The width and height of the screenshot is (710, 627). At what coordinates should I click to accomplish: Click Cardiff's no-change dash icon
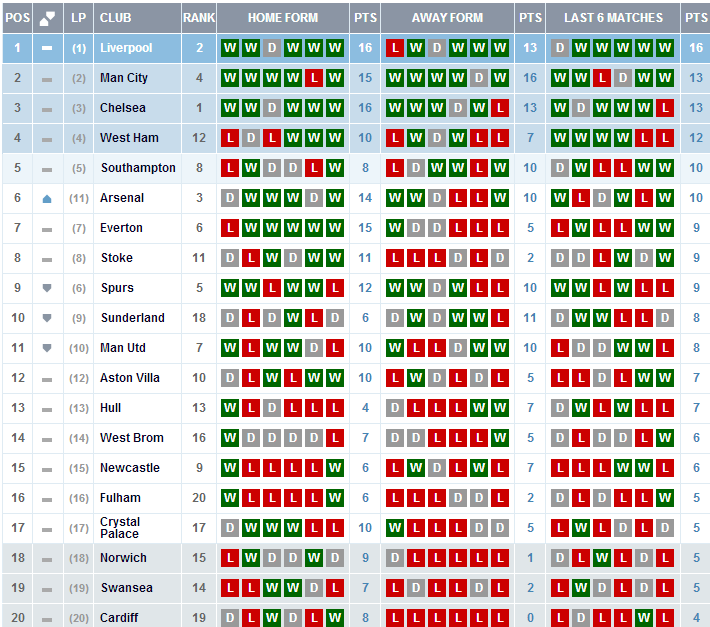[x=47, y=620]
